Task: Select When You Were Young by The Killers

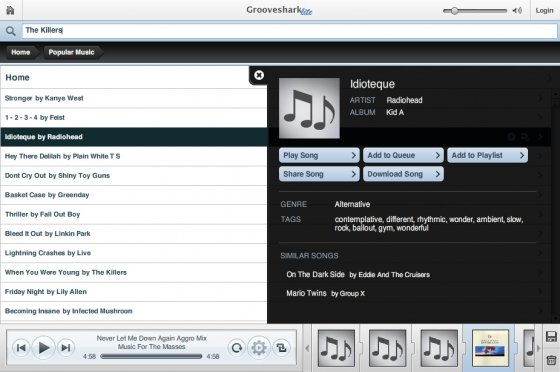Action: [x=134, y=272]
